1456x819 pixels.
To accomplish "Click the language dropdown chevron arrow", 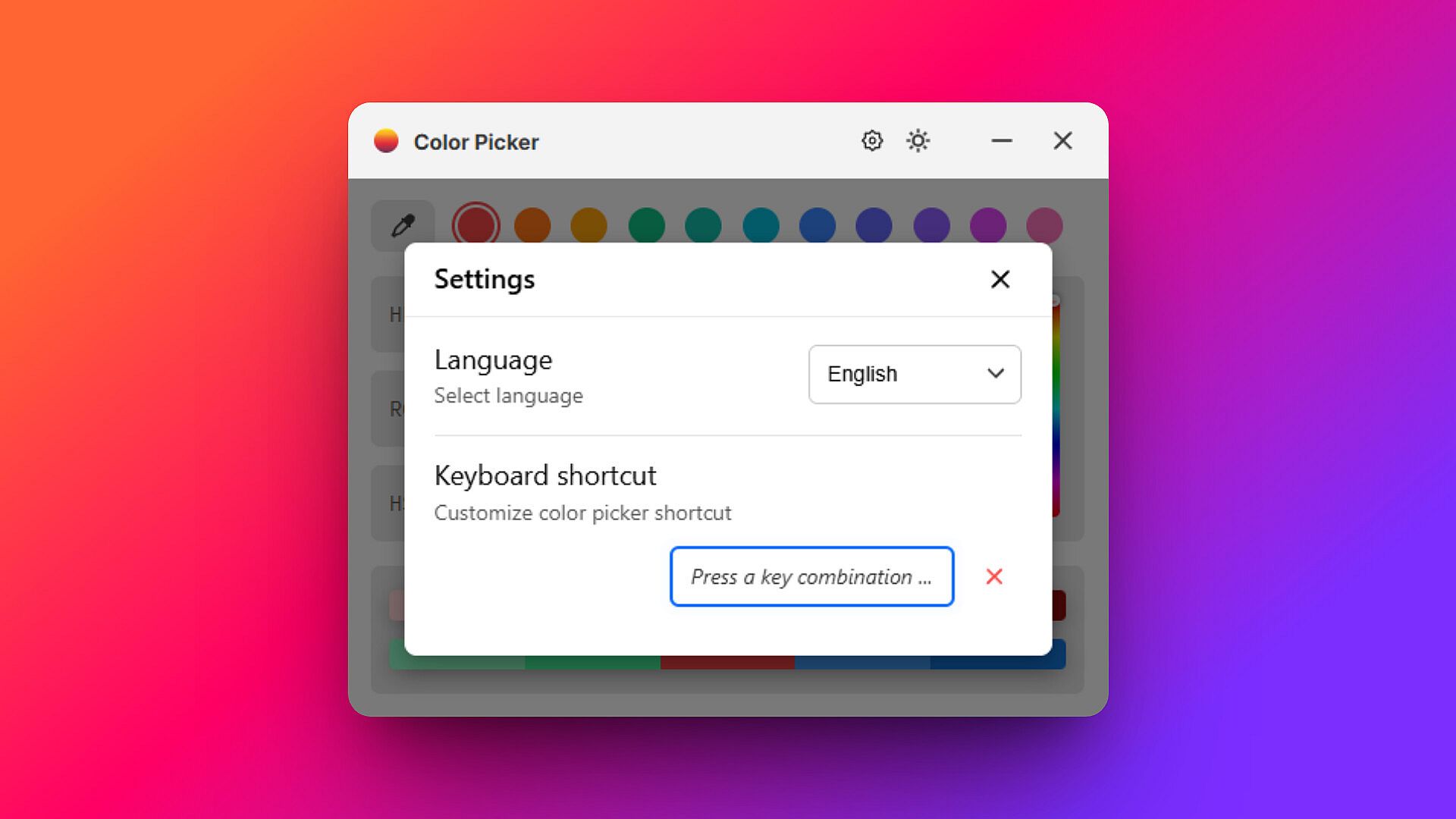I will (x=996, y=373).
